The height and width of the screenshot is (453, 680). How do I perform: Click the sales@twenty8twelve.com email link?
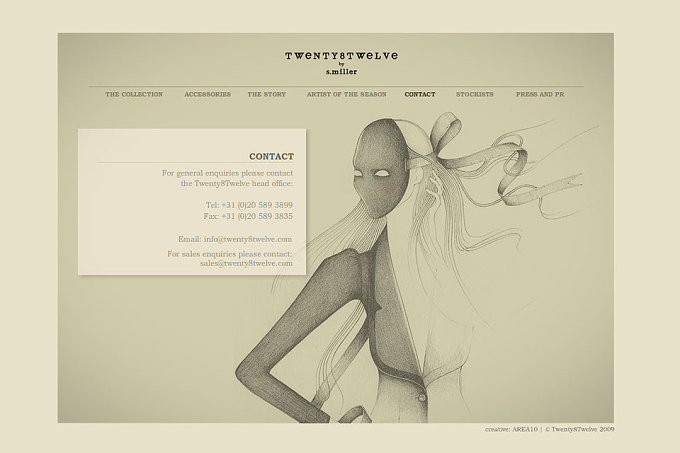coord(246,263)
